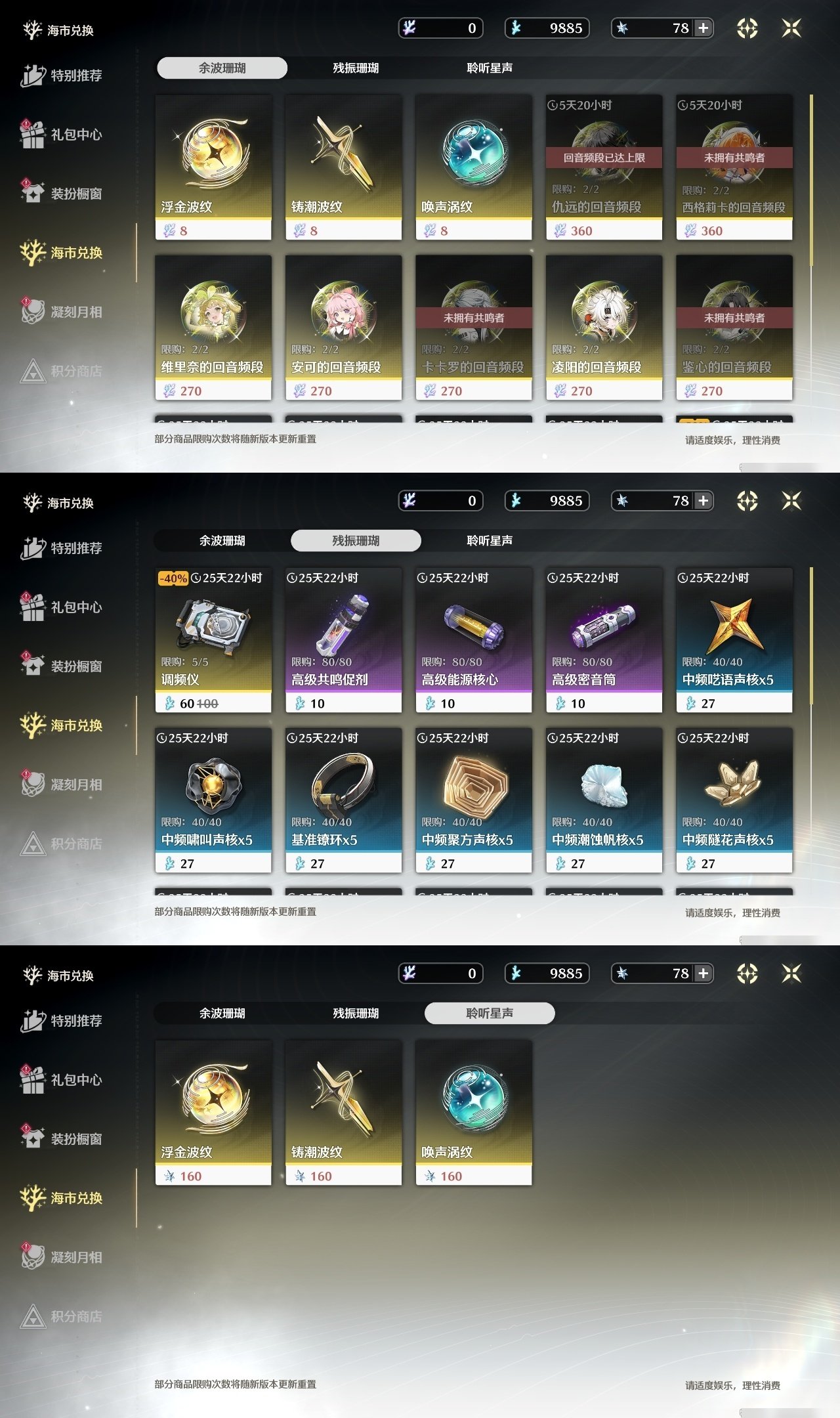Select 凌阳的回音频段 priced 270

click(604, 328)
